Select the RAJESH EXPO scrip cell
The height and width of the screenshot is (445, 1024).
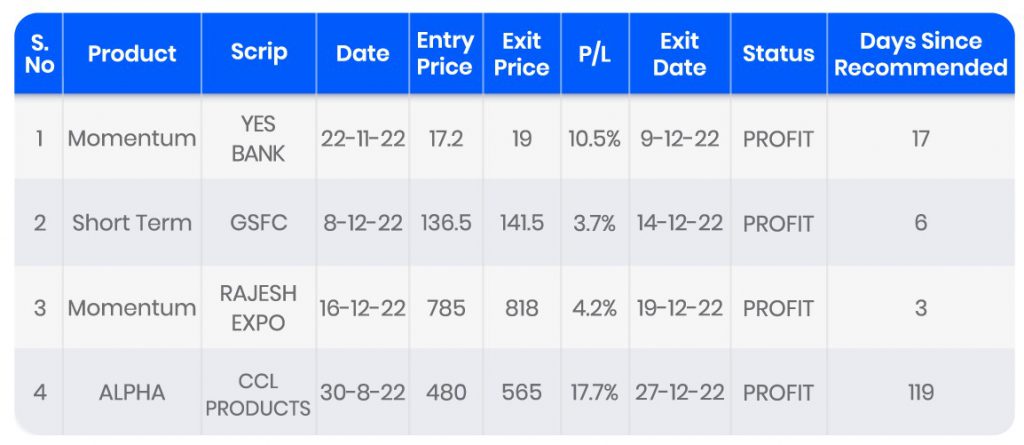tap(259, 308)
